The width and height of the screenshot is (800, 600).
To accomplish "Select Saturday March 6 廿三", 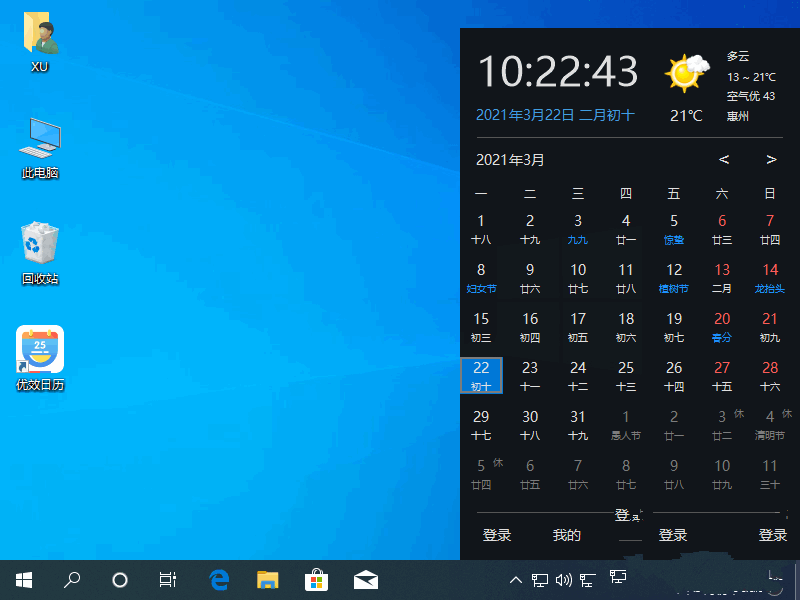I will 722,229.
